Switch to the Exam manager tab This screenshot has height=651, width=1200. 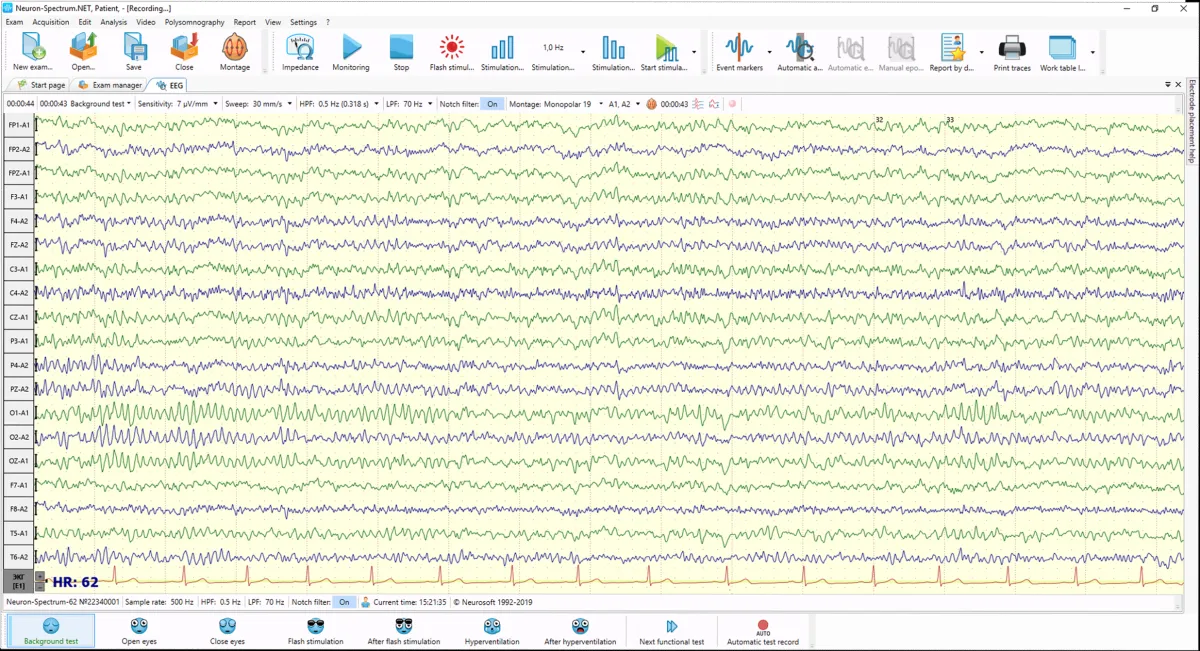click(x=110, y=85)
